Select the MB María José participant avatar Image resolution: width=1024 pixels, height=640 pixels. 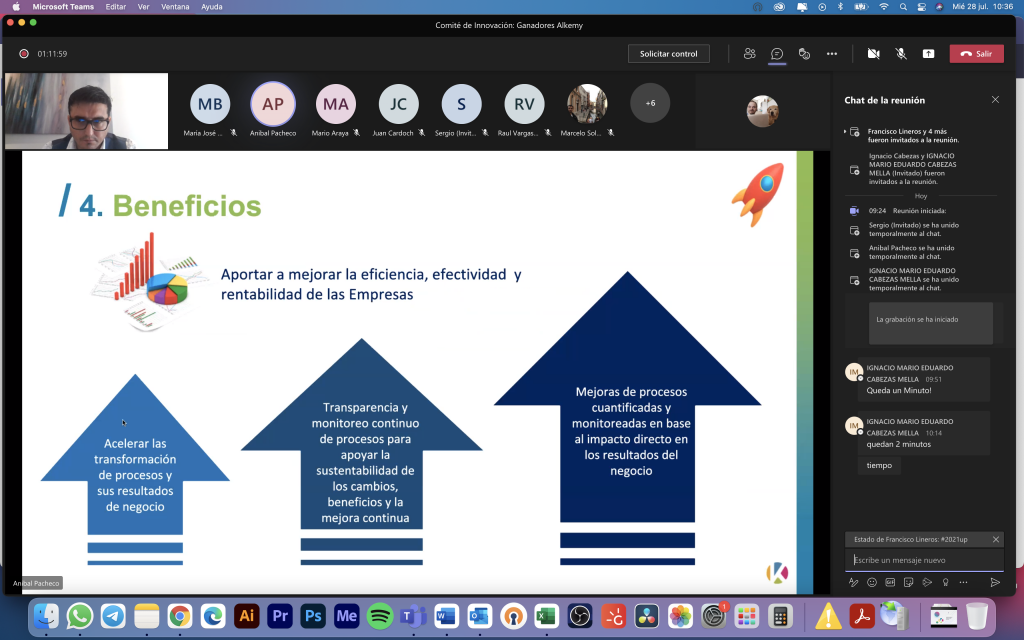click(x=210, y=104)
